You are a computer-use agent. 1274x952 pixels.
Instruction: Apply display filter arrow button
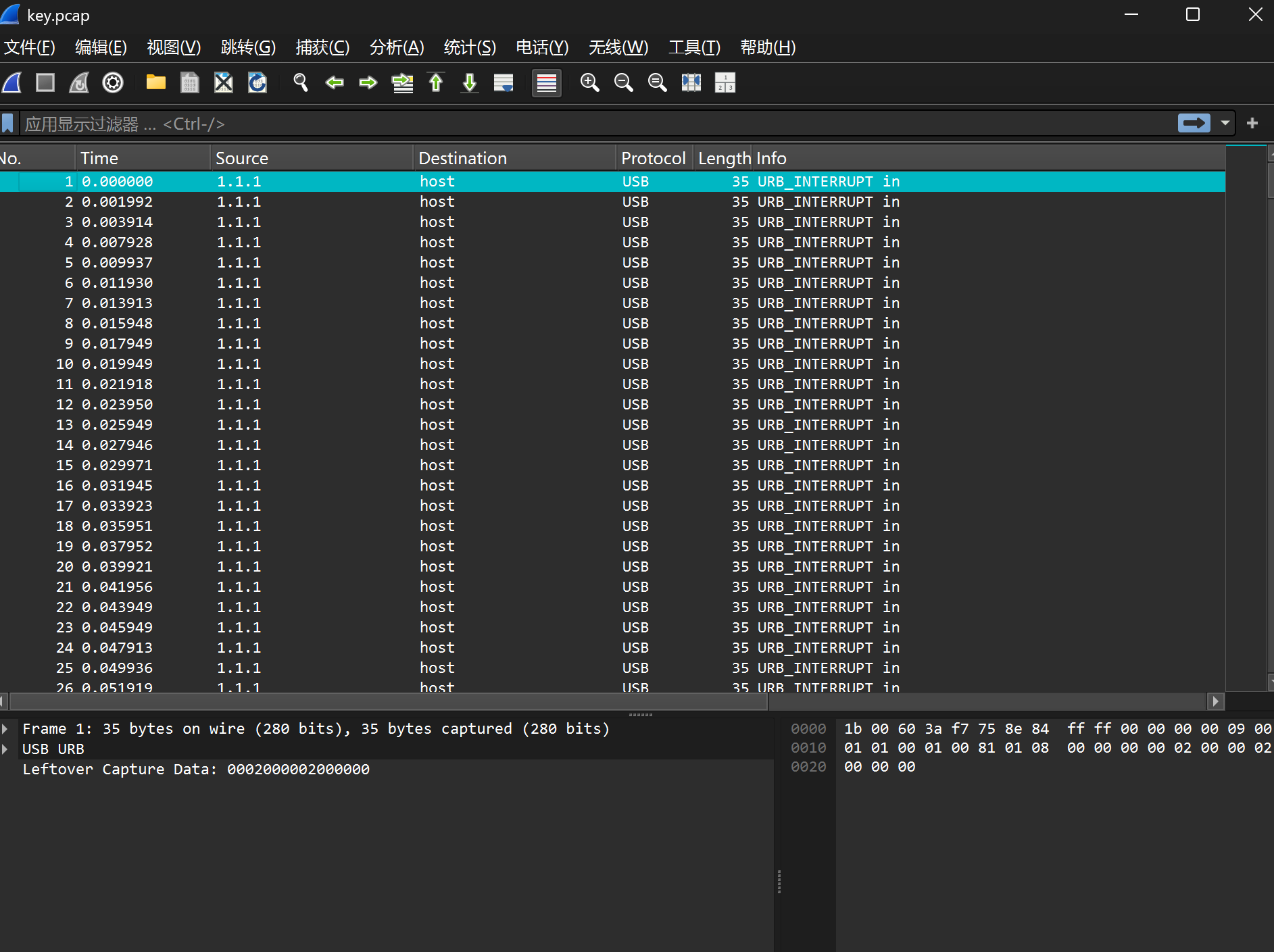(1194, 123)
